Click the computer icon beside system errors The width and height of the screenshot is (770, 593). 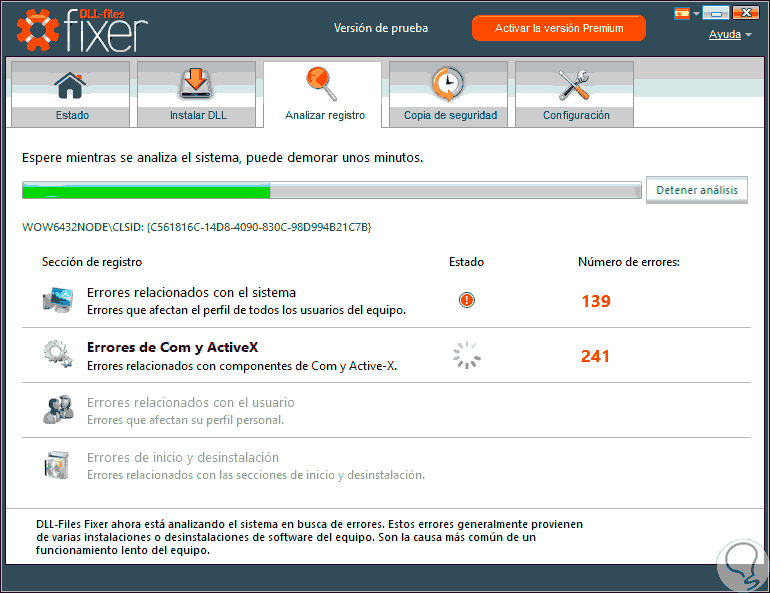[58, 300]
